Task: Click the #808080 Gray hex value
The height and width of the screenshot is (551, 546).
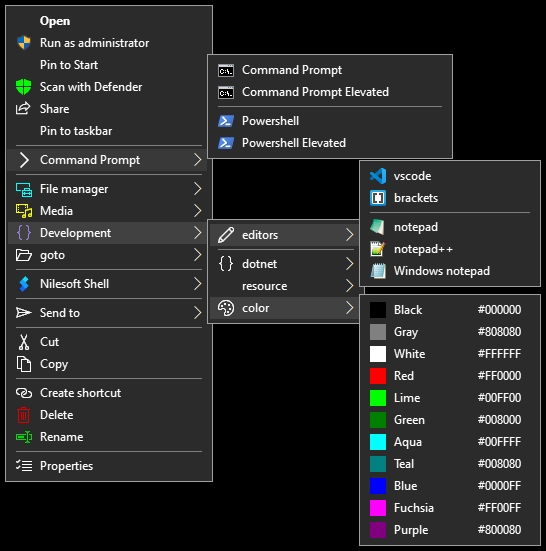Action: point(499,332)
